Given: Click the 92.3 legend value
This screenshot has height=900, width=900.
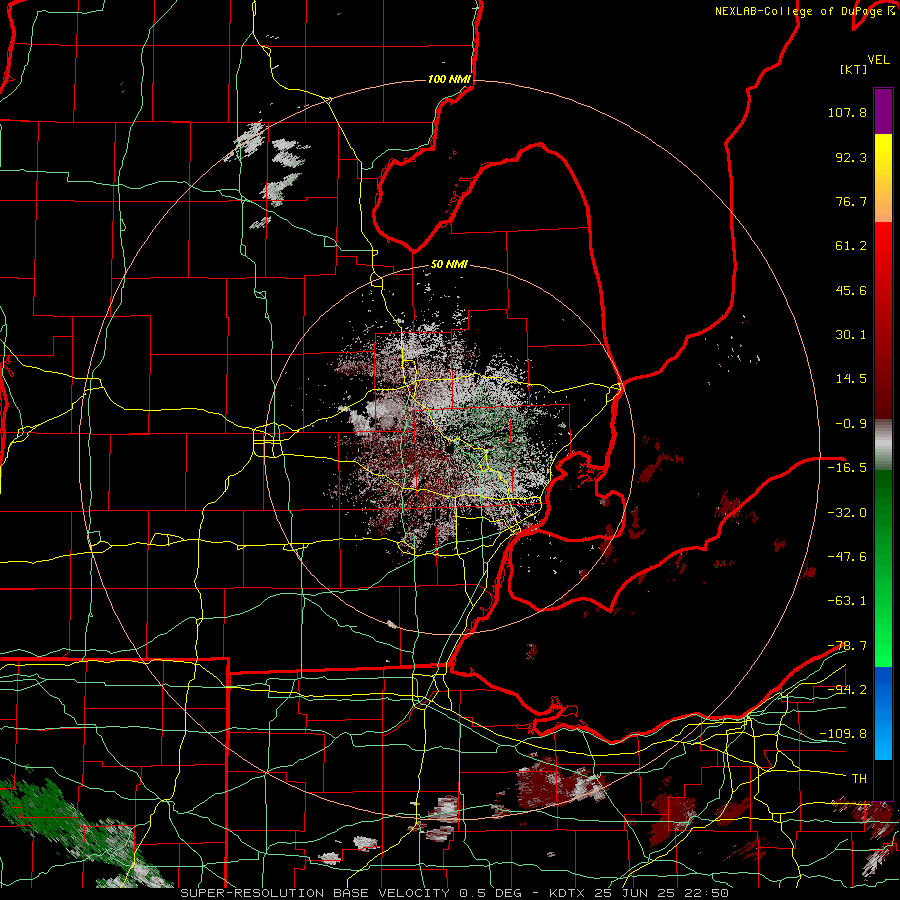Looking at the screenshot, I should point(851,157).
